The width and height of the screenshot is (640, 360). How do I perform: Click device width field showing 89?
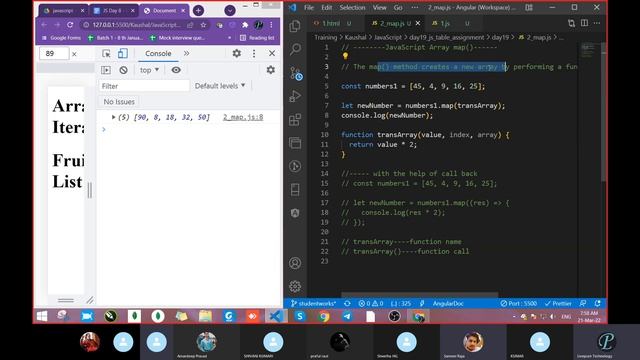click(x=53, y=53)
